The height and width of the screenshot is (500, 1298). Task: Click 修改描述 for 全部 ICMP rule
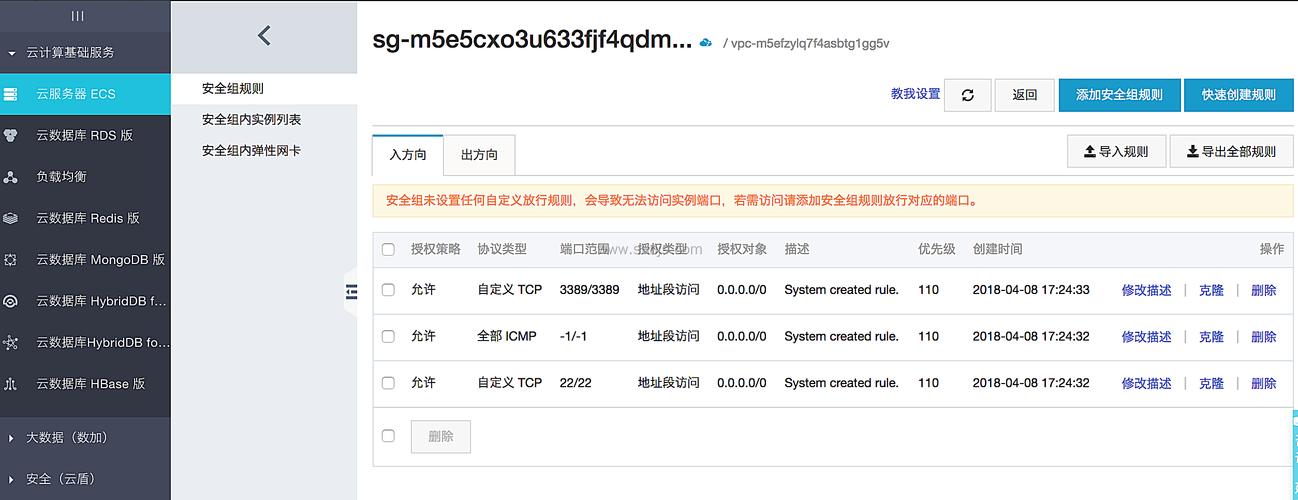1146,337
